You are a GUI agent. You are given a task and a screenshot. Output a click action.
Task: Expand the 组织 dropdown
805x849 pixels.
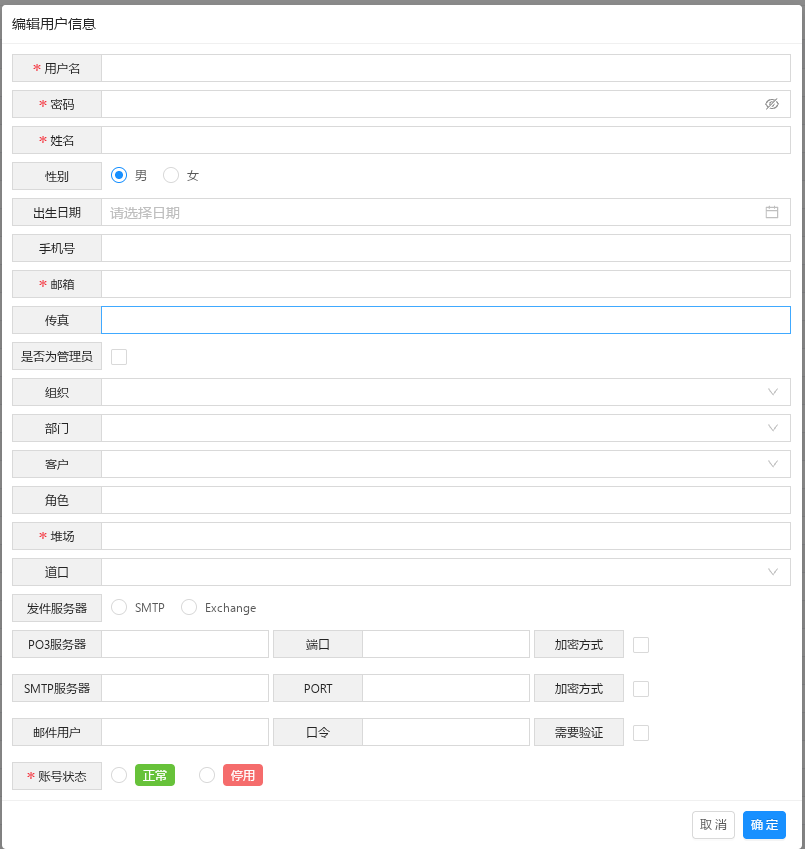(x=772, y=392)
